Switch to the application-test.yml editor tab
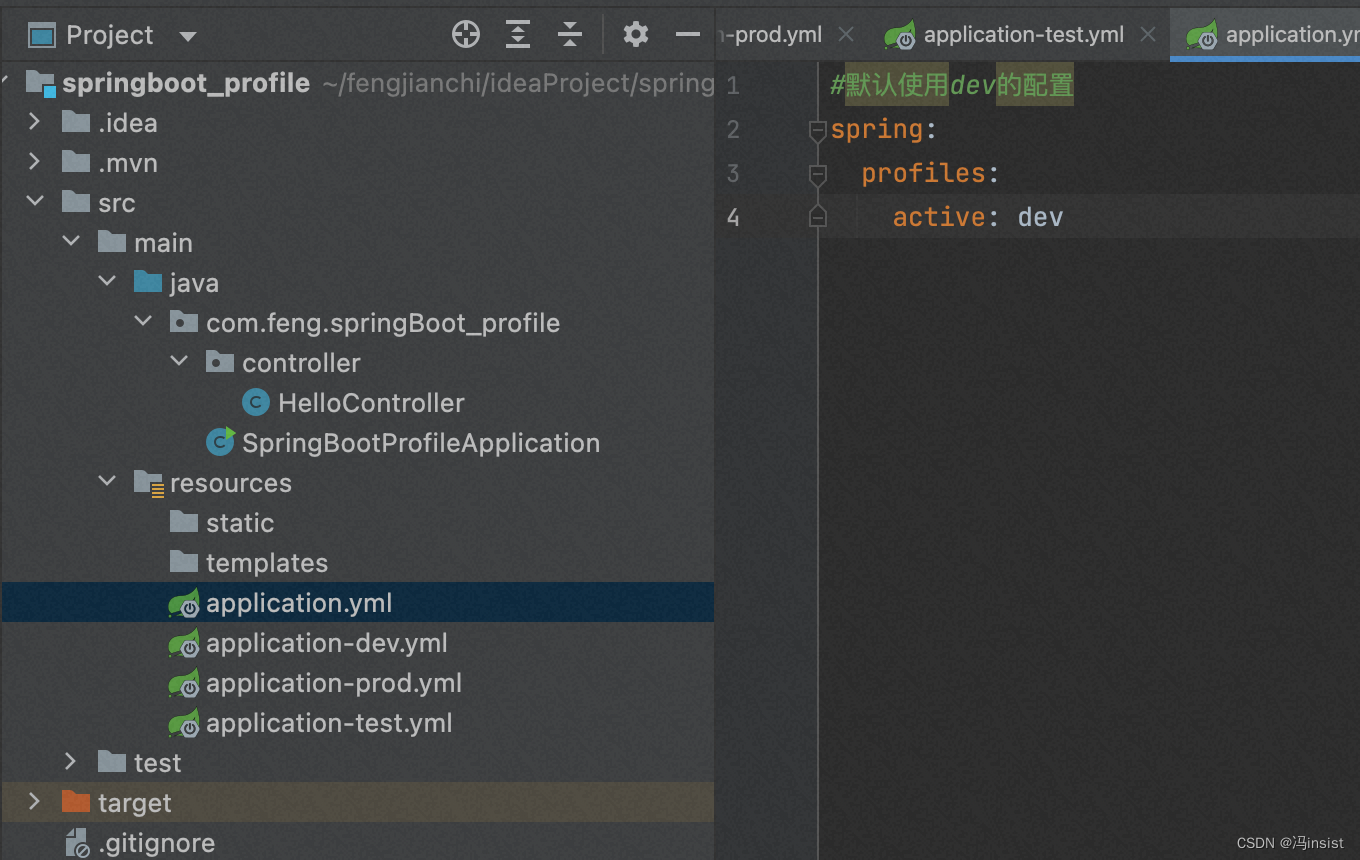Screen dimensions: 1360x860 point(1023,35)
